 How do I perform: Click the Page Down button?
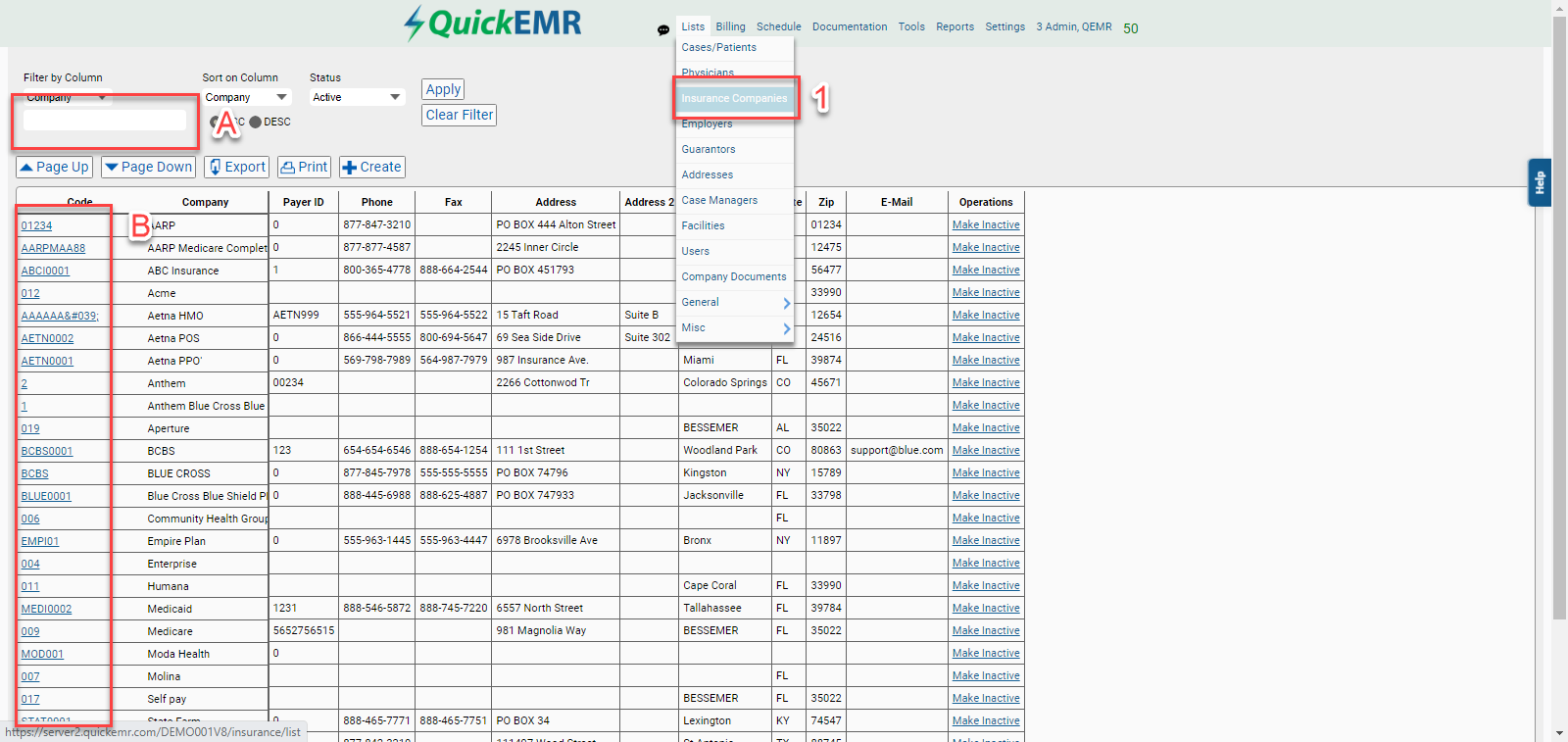point(149,168)
